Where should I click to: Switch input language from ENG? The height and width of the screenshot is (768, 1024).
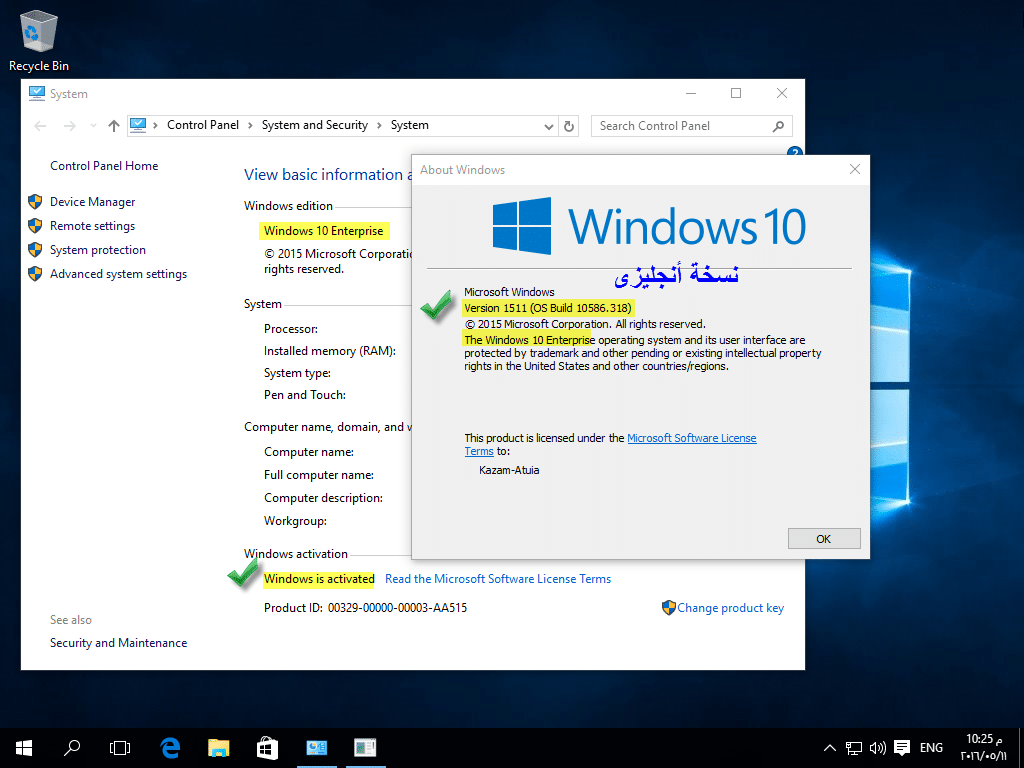(x=931, y=748)
